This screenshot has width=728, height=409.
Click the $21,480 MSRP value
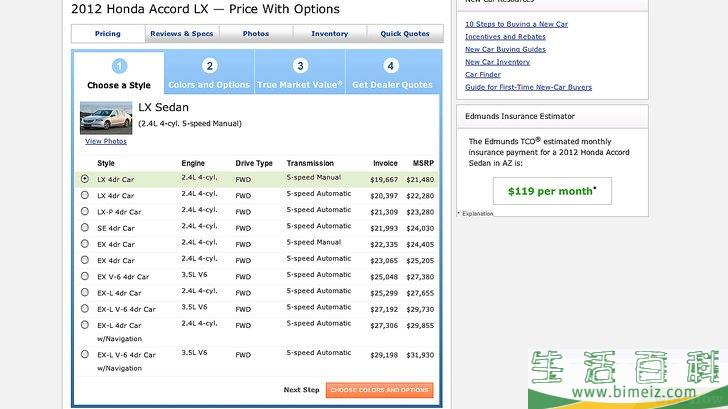[x=420, y=180]
